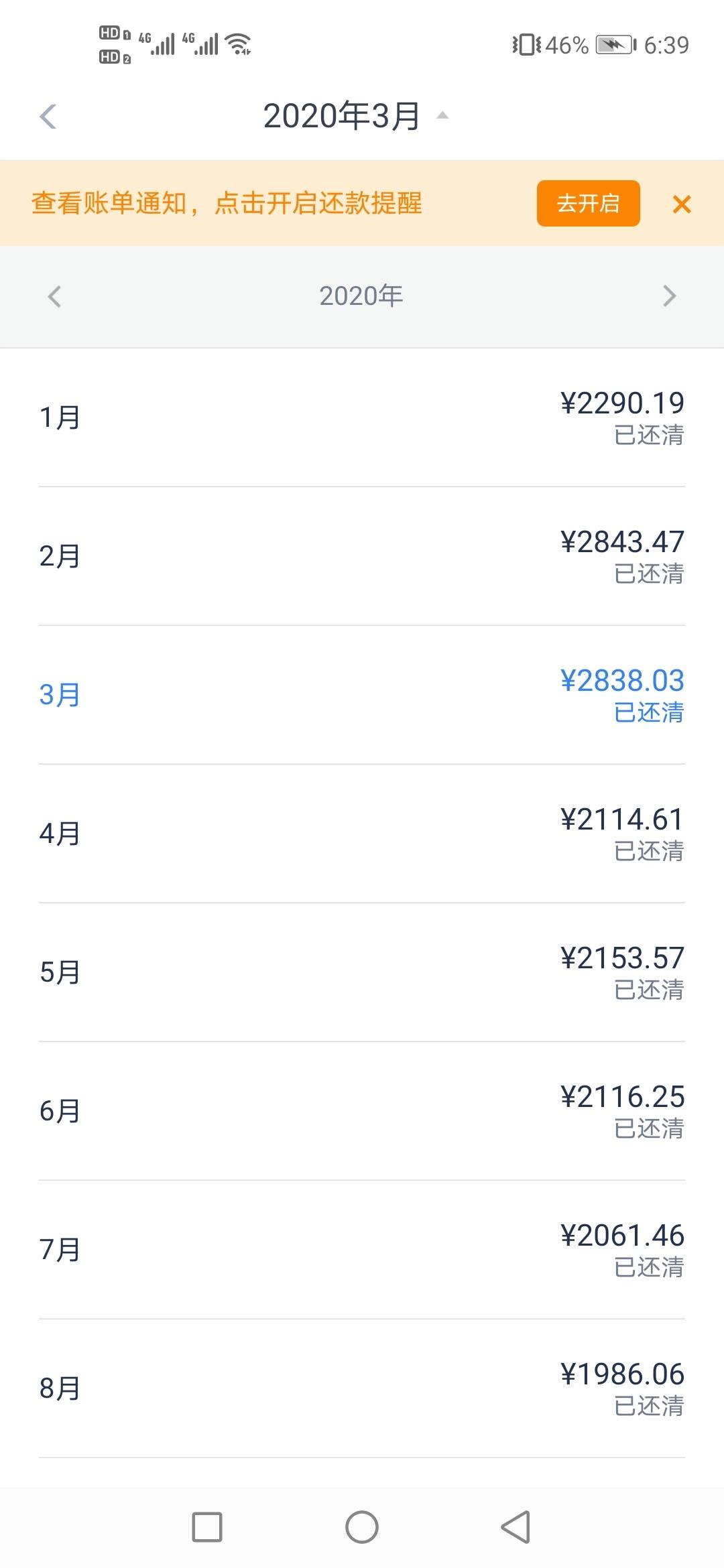This screenshot has width=724, height=1568.
Task: Select the 6月 bill row
Action: (362, 1111)
